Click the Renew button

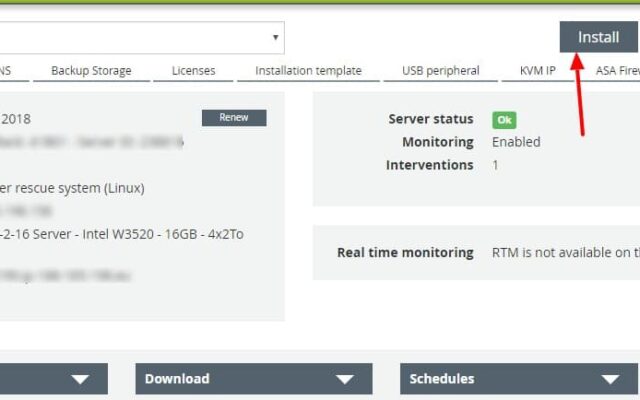(234, 118)
